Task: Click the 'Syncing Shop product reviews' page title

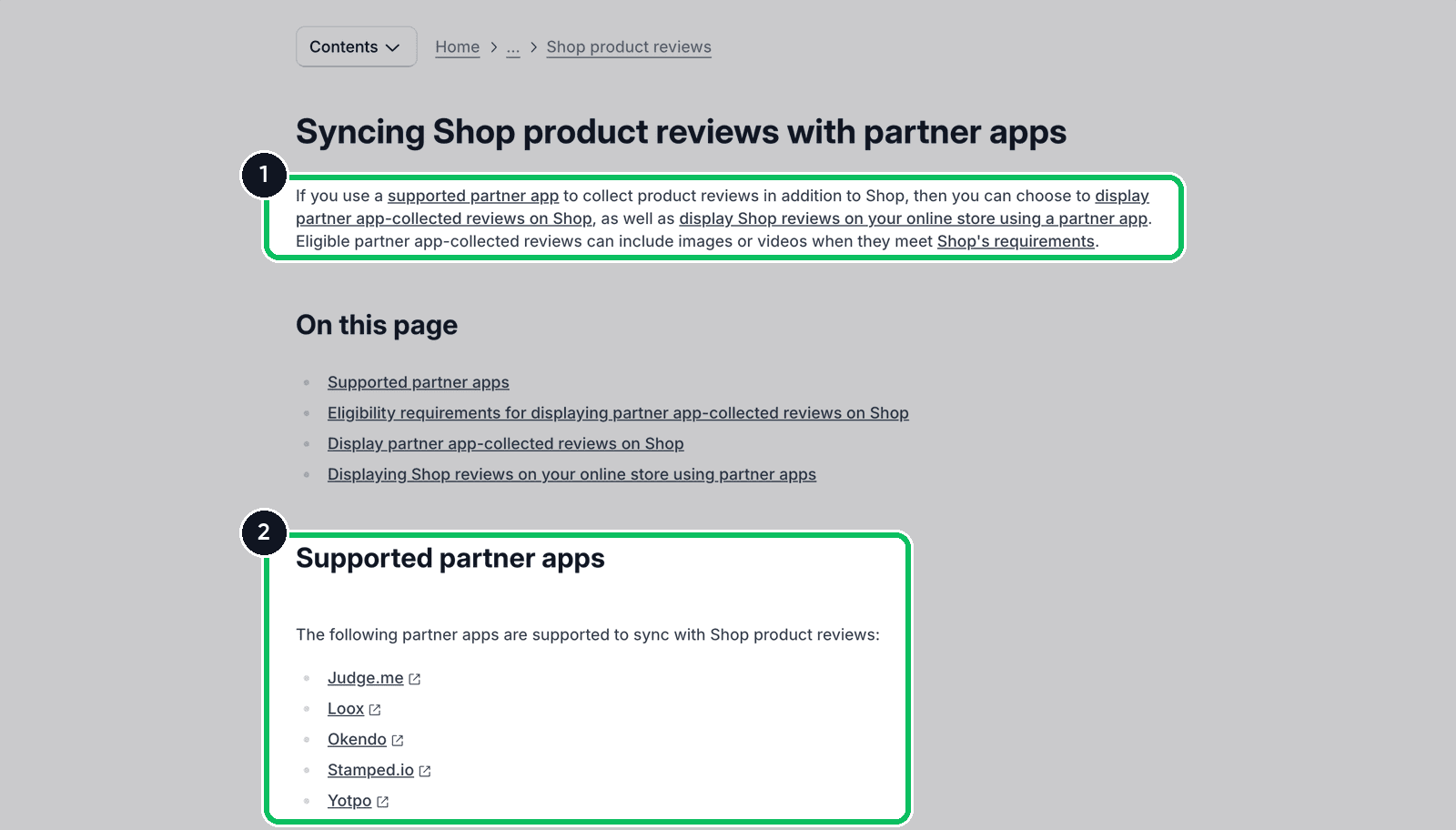Action: click(x=681, y=132)
